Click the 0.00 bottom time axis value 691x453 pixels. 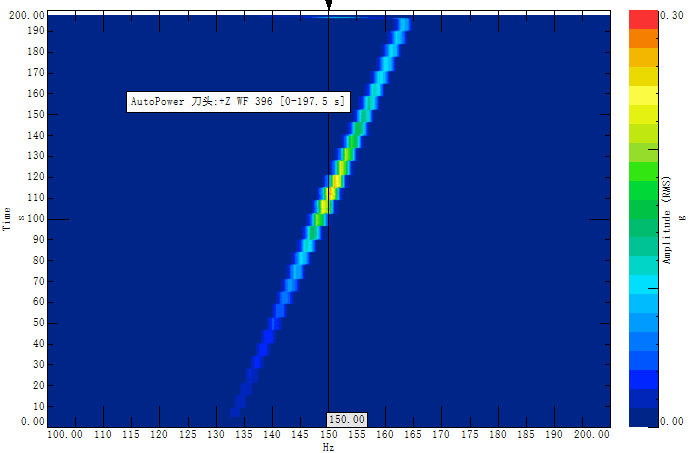33,422
